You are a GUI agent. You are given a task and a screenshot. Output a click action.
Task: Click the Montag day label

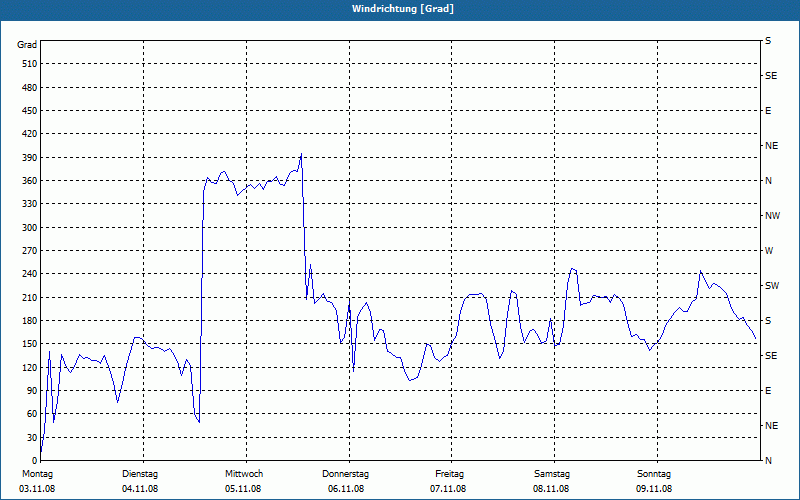coord(37,474)
